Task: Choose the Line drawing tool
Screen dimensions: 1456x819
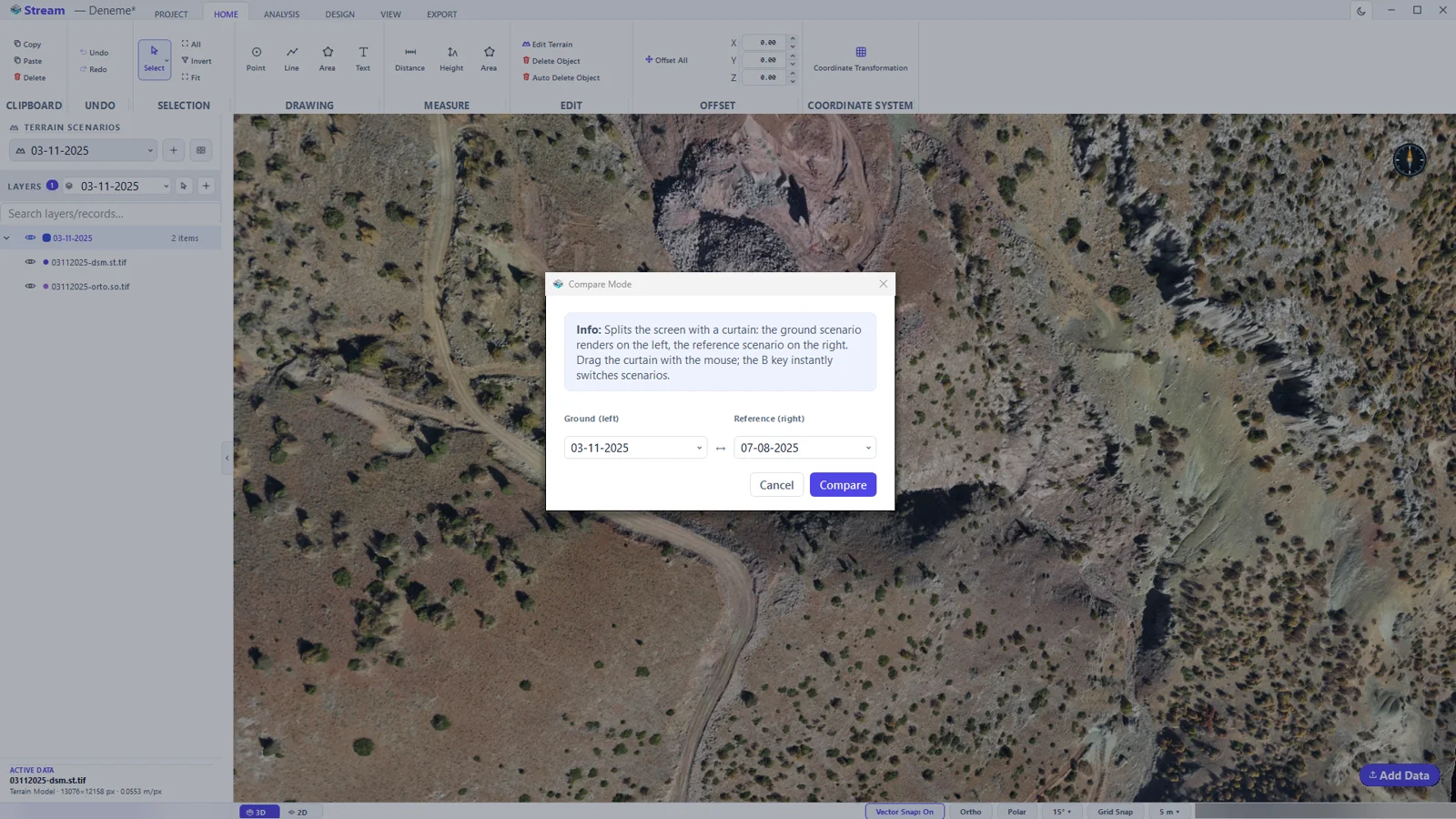Action: tap(291, 59)
